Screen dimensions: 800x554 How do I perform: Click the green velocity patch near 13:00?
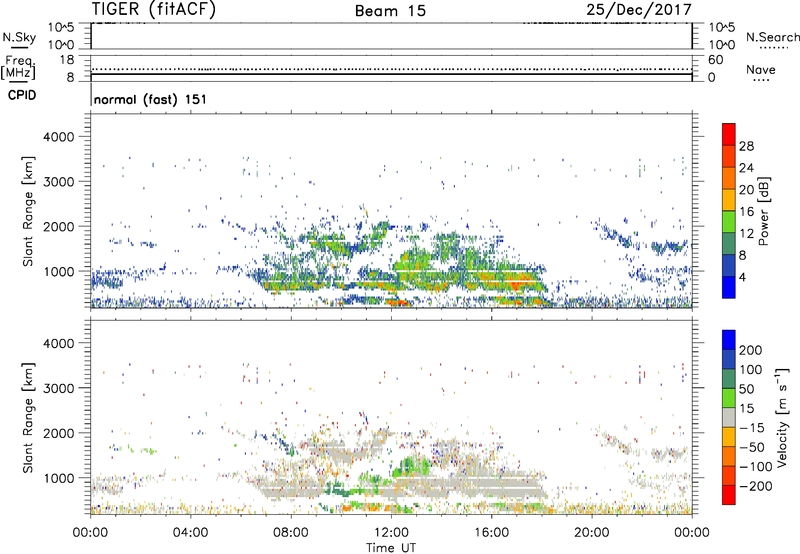pos(412,466)
